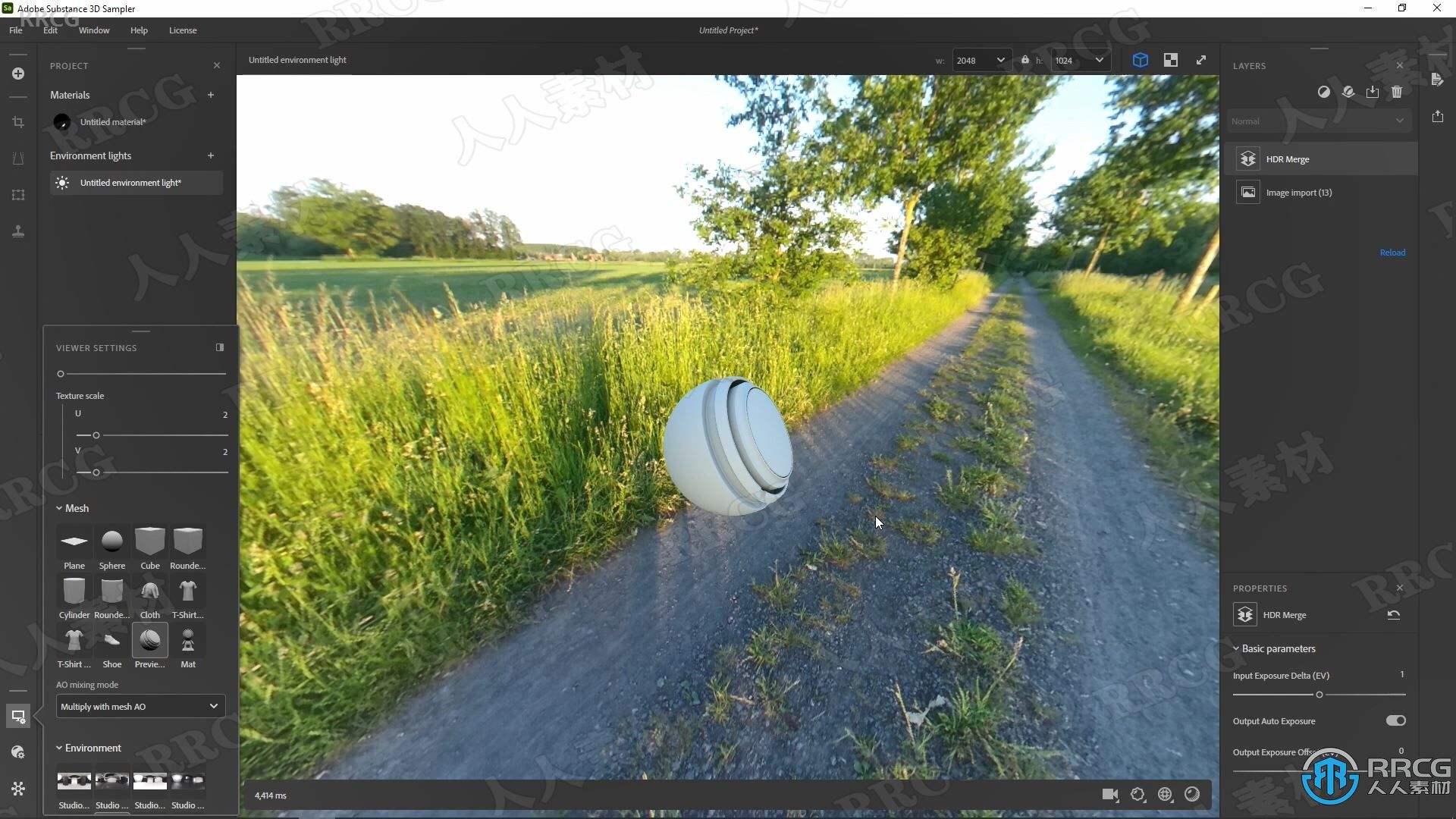Image resolution: width=1456 pixels, height=819 pixels.
Task: Click the solid view mode icon
Action: [1140, 60]
